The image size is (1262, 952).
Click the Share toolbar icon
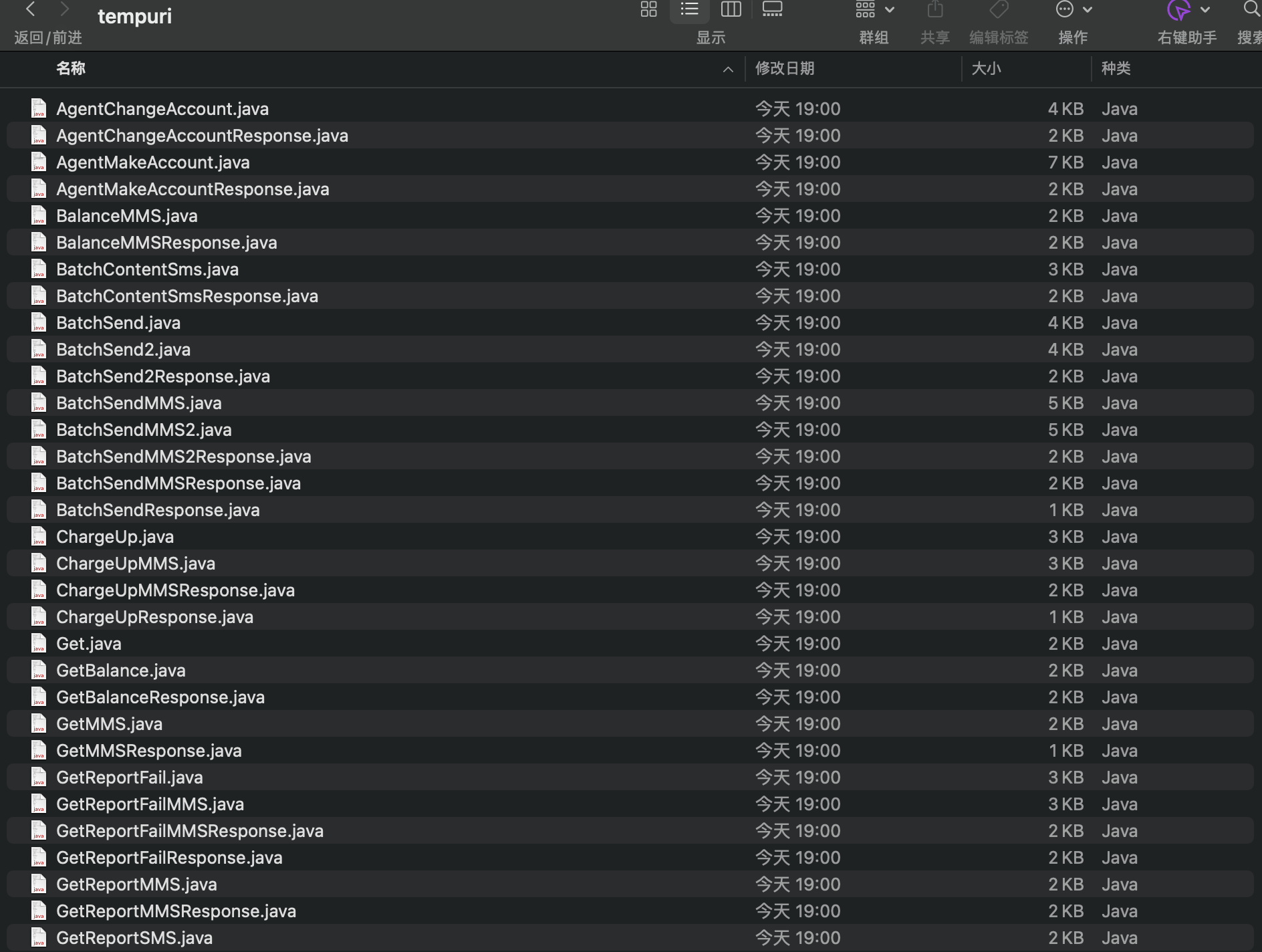point(935,9)
